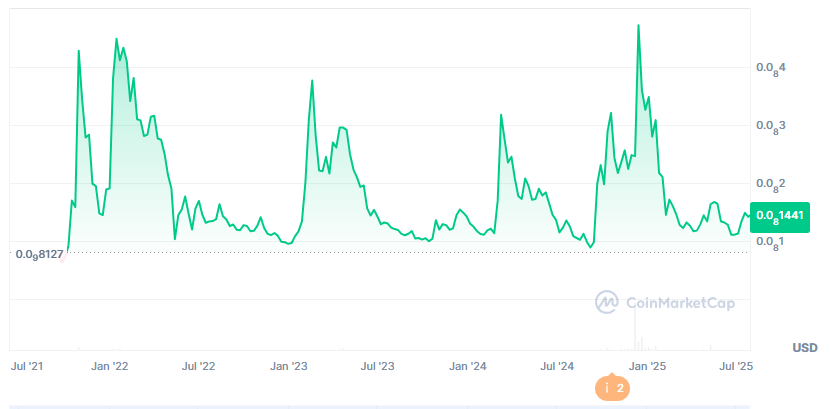Screen dimensions: 830x409
Task: Click the orange event marker badge labeled 2
Action: pyautogui.click(x=613, y=388)
